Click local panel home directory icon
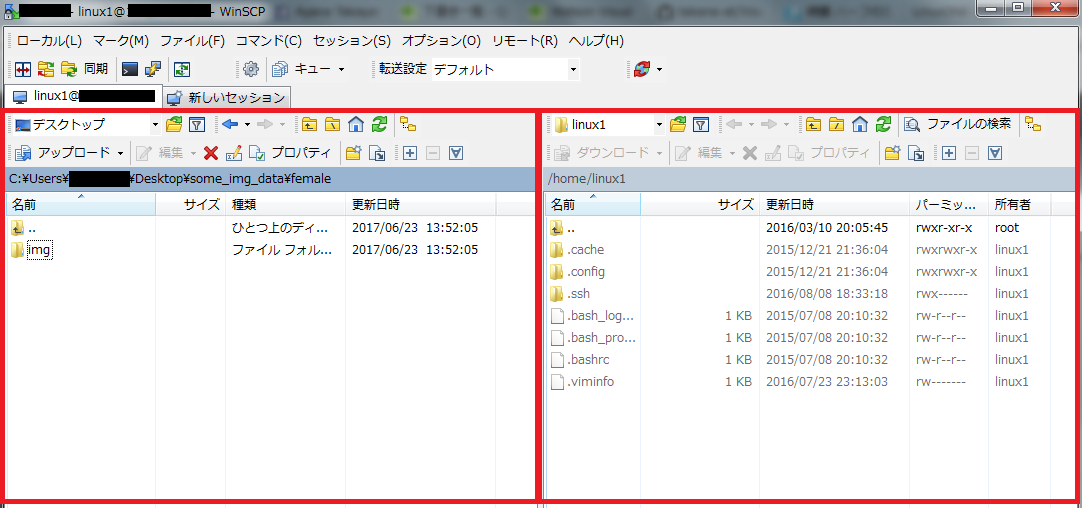 (356, 125)
